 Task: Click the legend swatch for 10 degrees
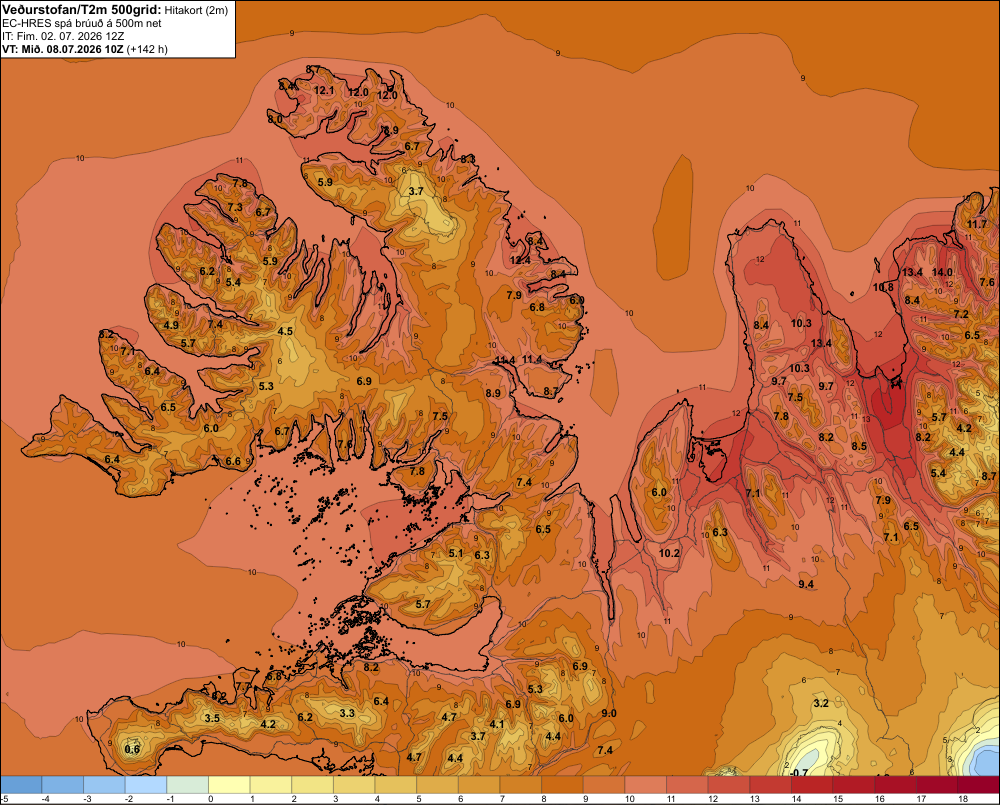[x=645, y=785]
